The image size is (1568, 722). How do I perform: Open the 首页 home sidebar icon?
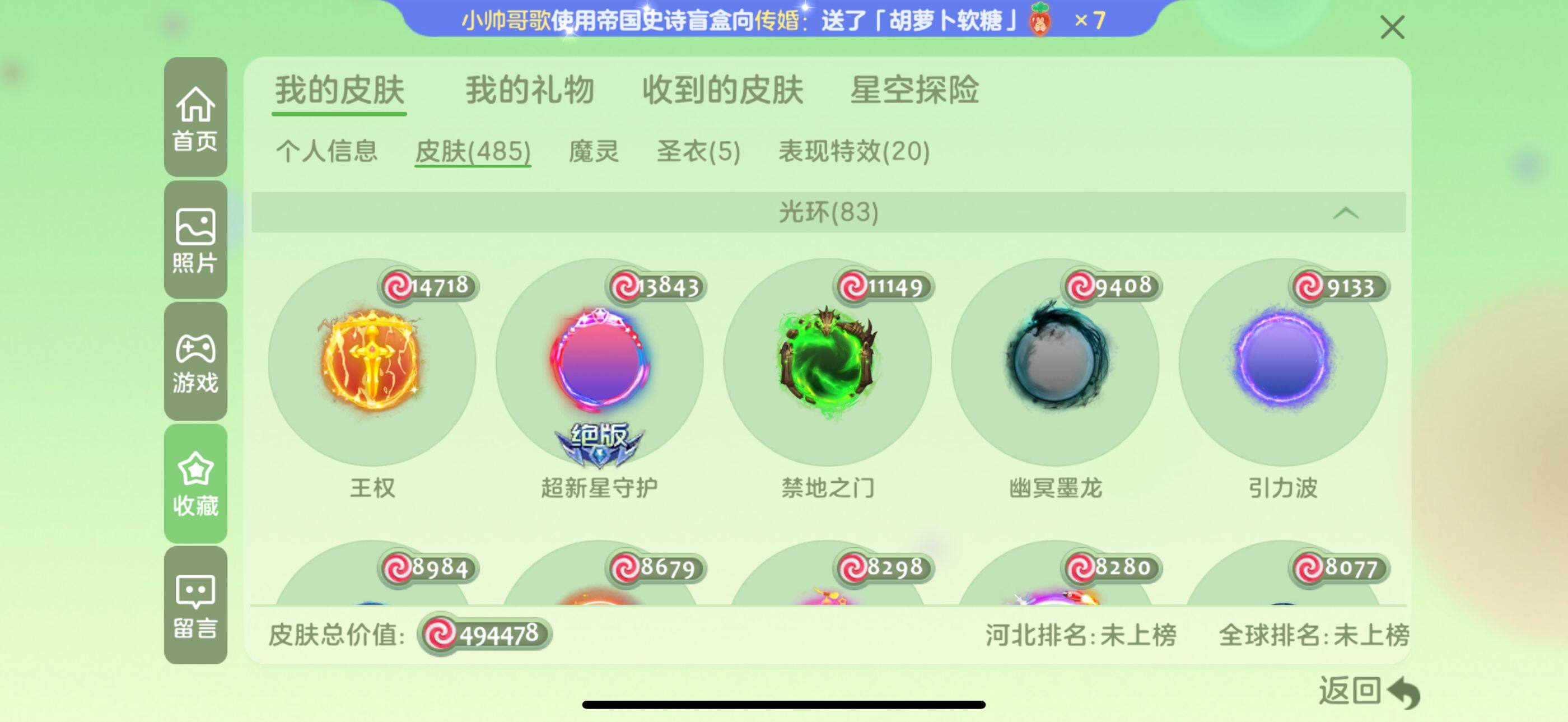coord(195,117)
